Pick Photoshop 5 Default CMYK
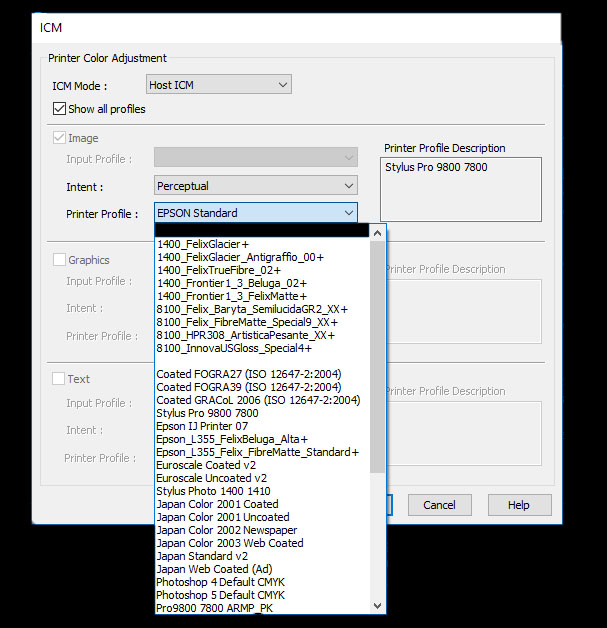Viewport: 607px width, 628px height. pos(262,595)
